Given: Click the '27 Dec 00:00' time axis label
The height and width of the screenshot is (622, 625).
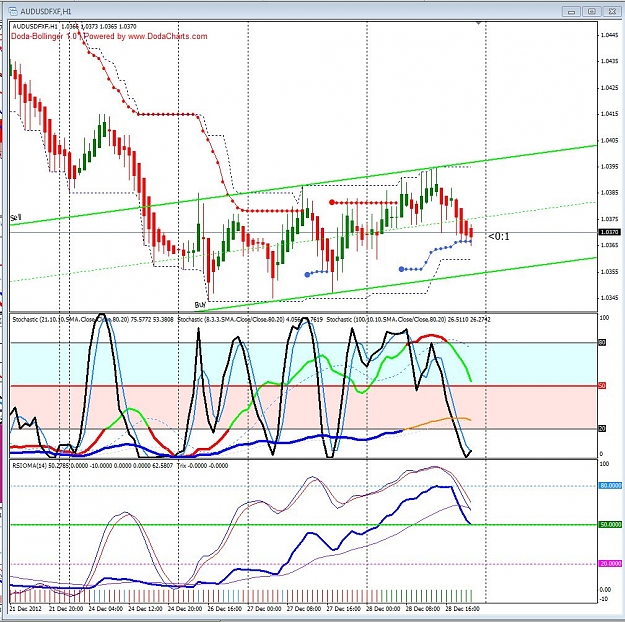Looking at the screenshot, I should [264, 609].
